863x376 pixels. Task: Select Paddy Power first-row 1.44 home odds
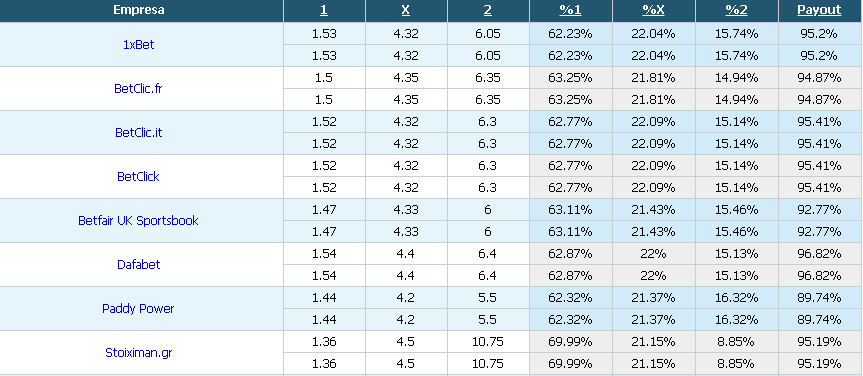tap(324, 298)
